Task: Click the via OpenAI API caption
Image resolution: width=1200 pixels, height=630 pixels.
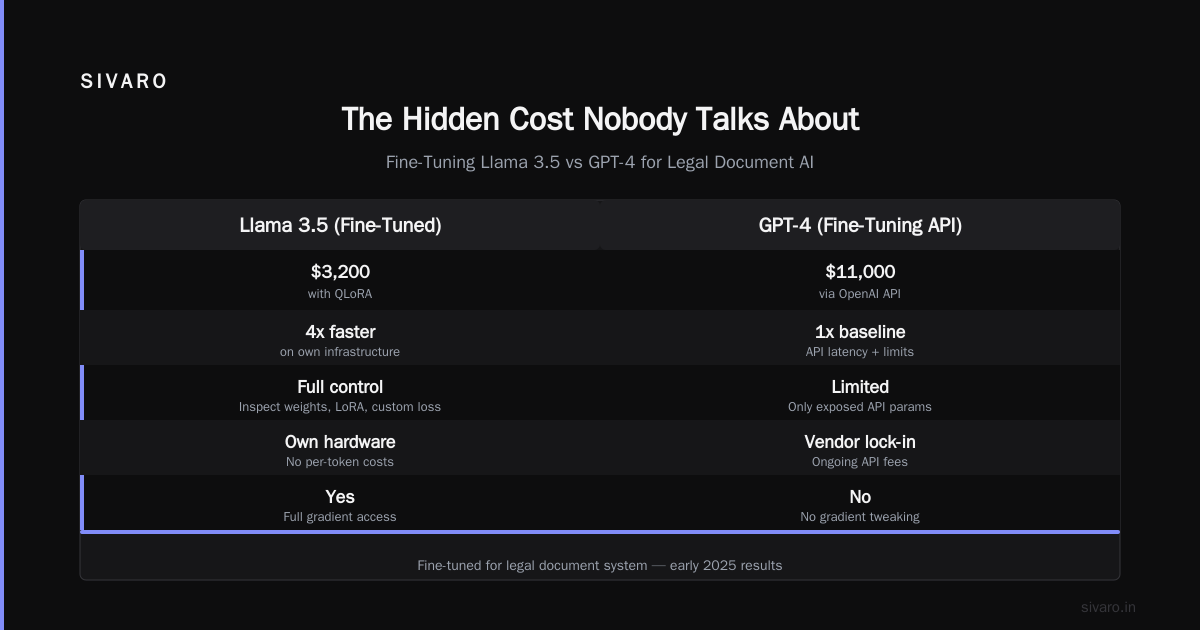Action: 860,294
